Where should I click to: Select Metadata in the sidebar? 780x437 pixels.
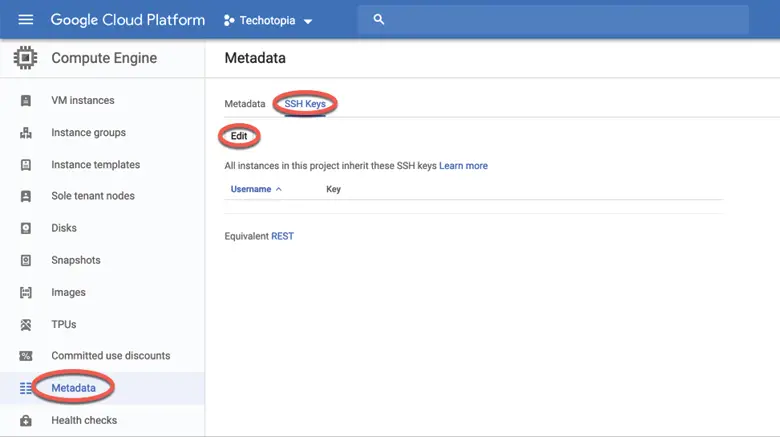tap(73, 388)
